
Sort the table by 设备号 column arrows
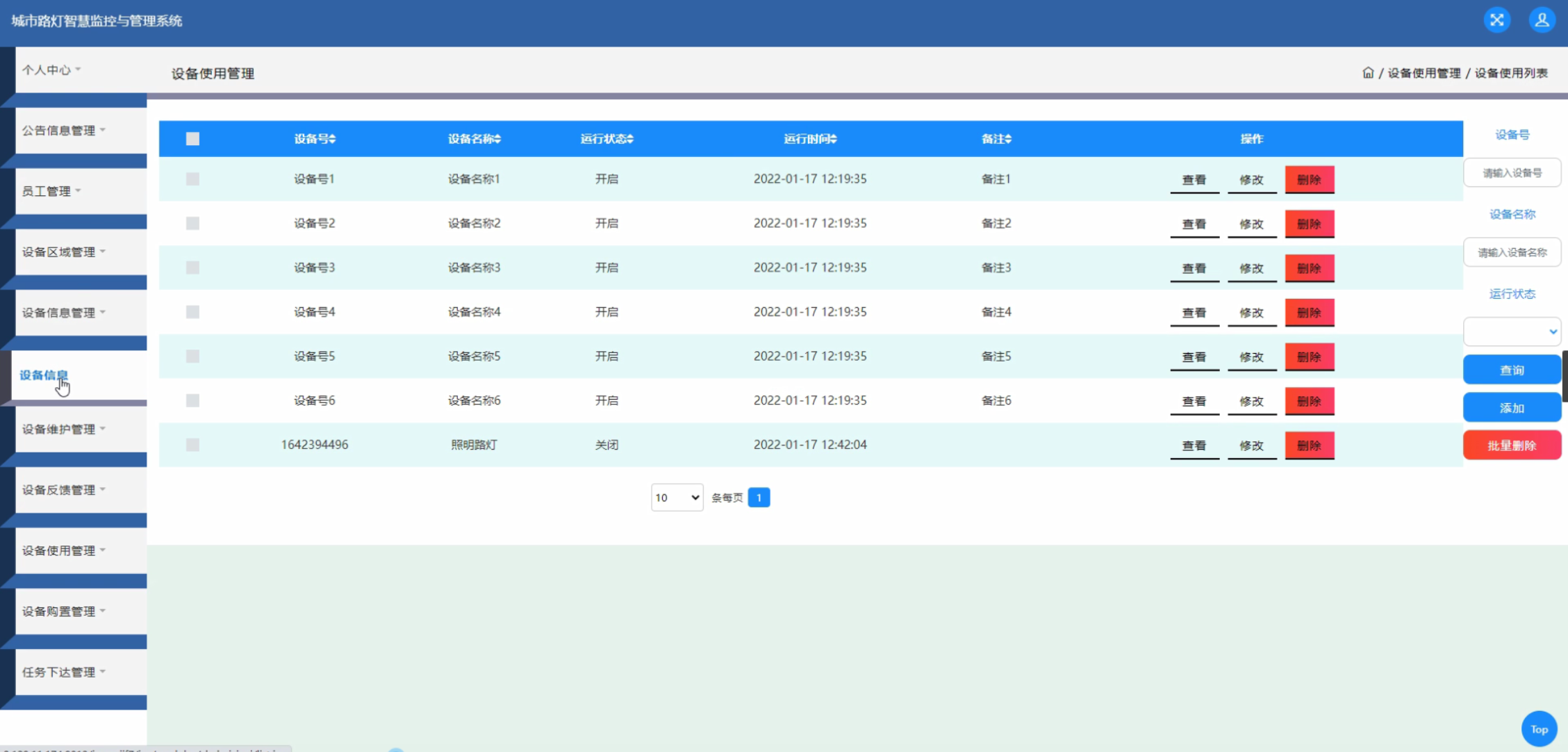(x=333, y=138)
